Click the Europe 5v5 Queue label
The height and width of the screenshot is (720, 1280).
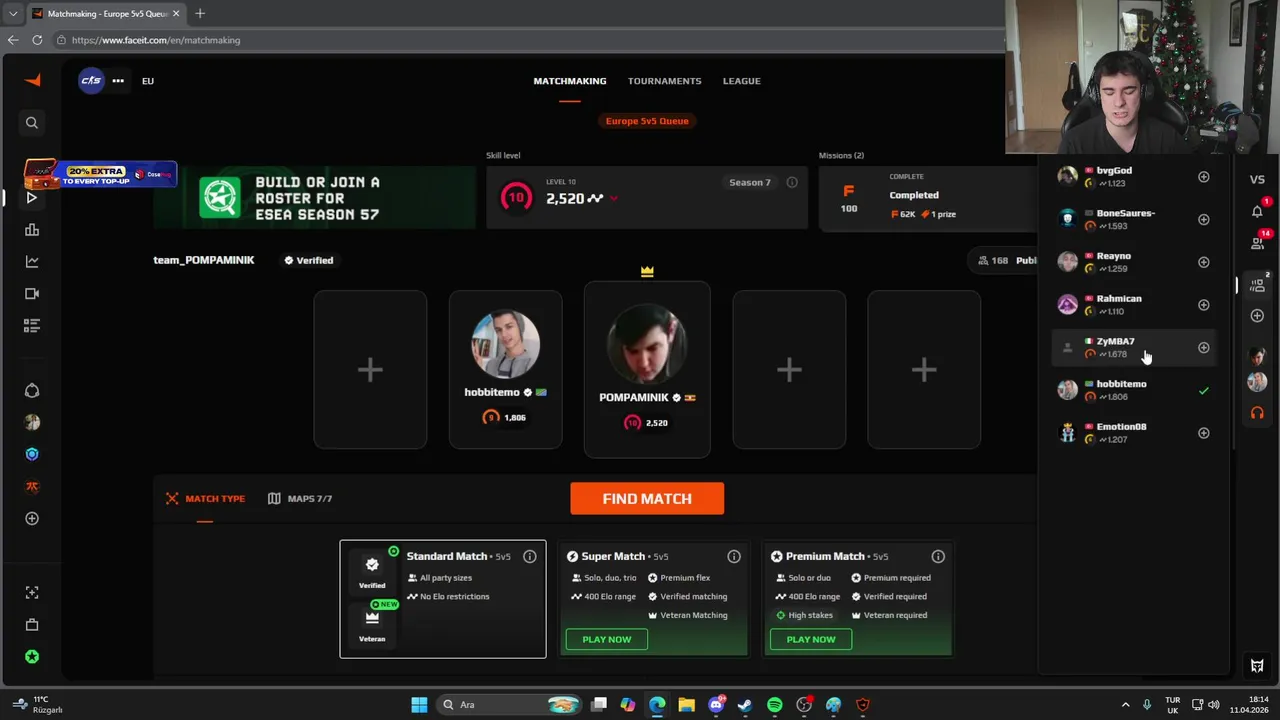click(x=647, y=121)
